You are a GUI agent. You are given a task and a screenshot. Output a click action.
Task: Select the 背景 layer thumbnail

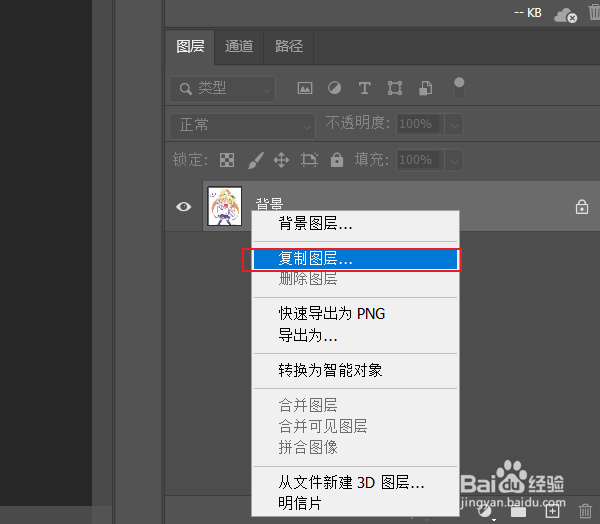click(225, 206)
